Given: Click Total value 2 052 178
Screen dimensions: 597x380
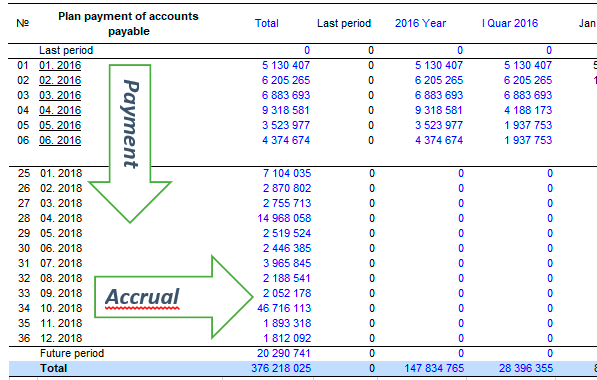Looking at the screenshot, I should click(287, 293).
